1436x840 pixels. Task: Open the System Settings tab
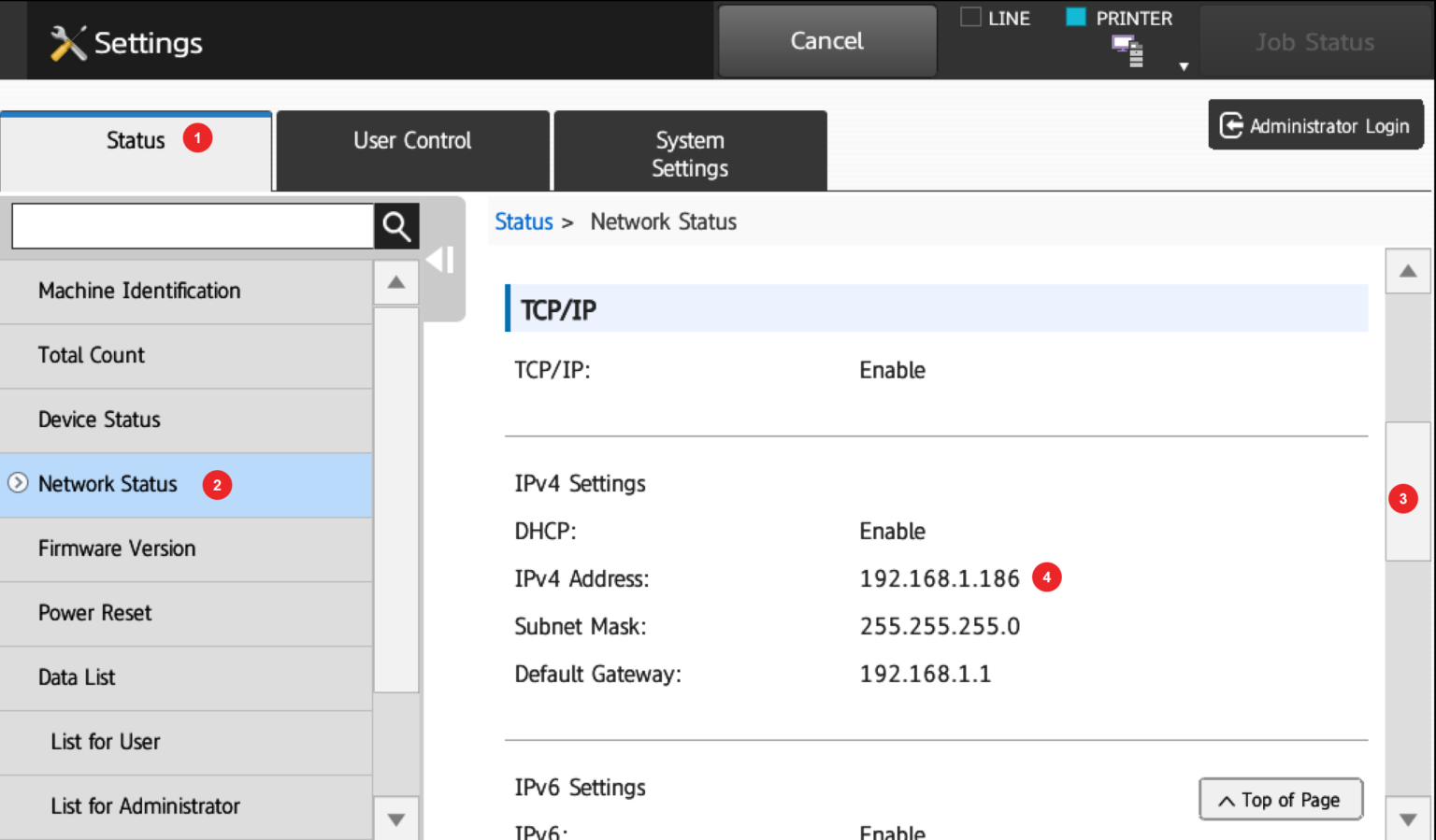689,153
